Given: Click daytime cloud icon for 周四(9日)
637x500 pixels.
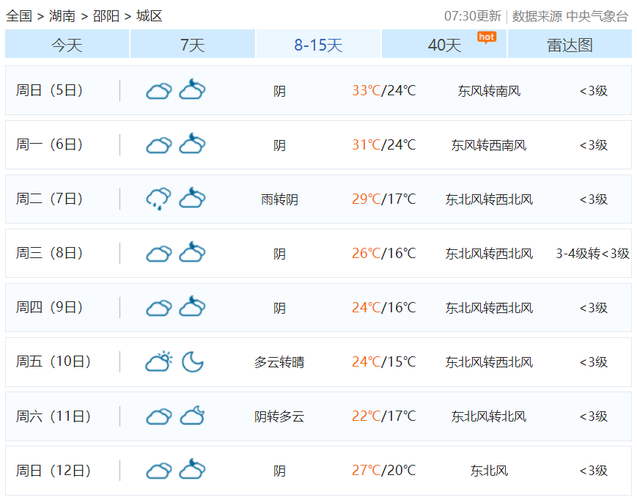Looking at the screenshot, I should tap(159, 308).
